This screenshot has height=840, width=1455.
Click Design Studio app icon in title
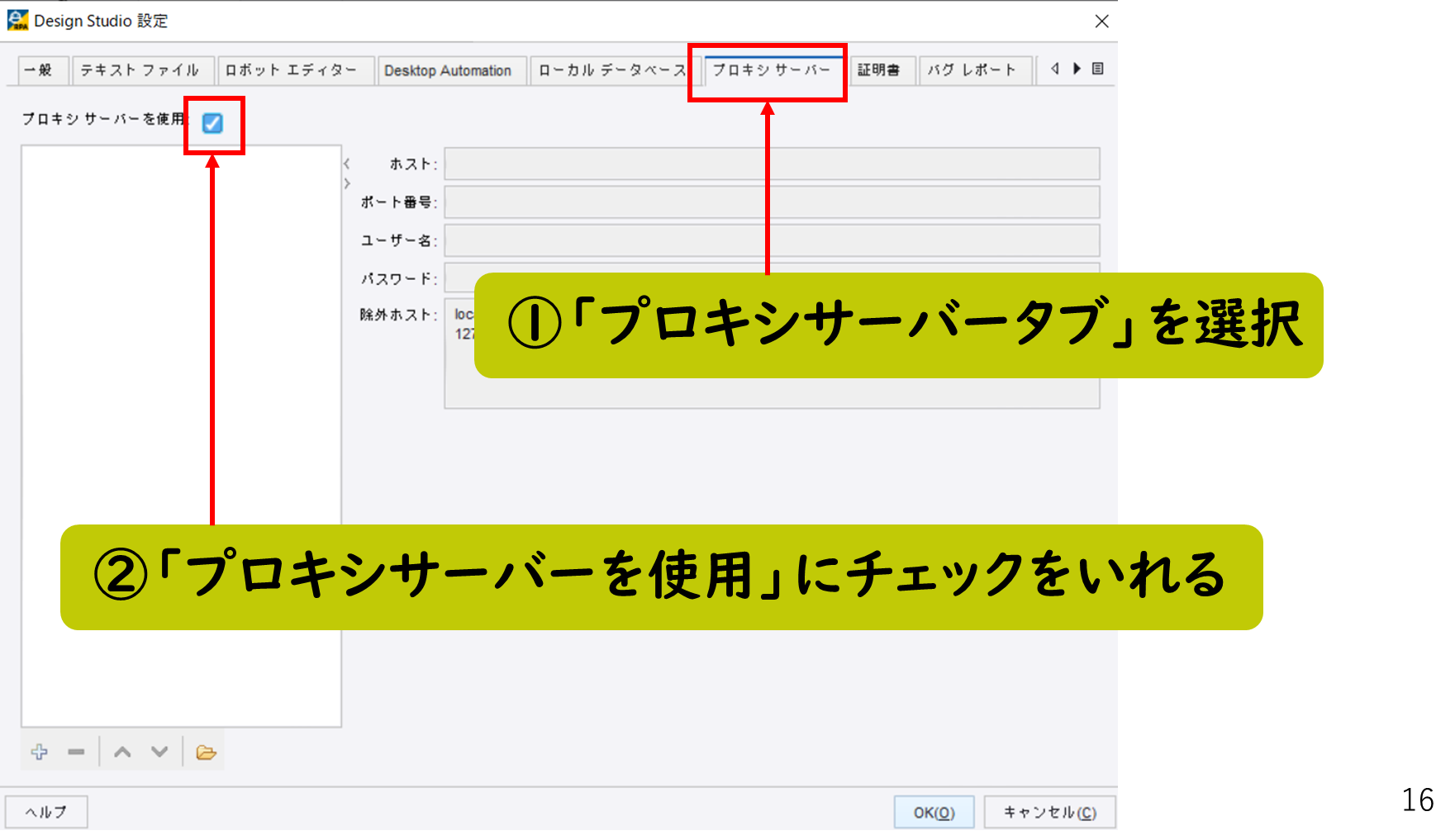[x=17, y=20]
